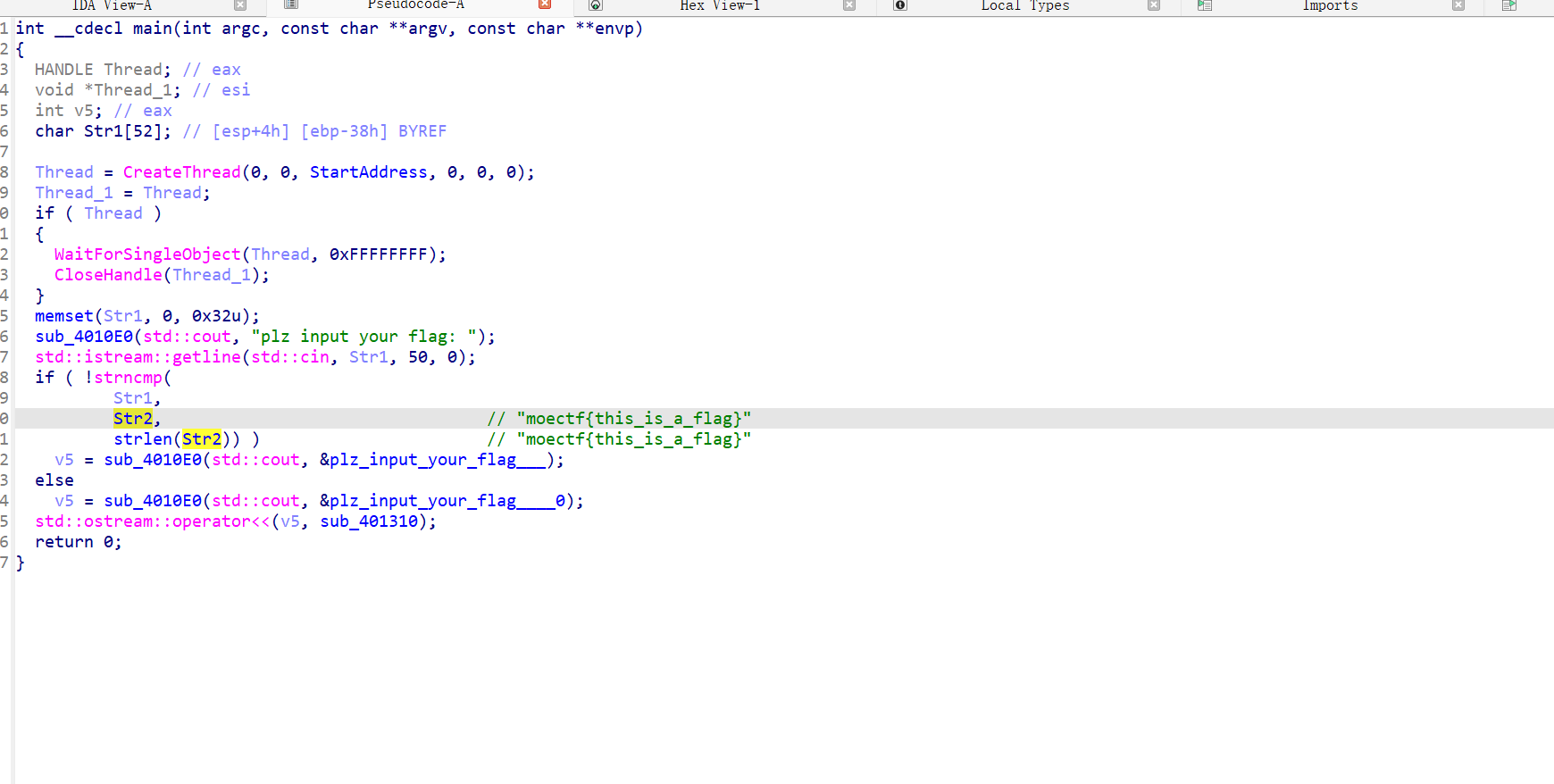This screenshot has height=784, width=1554.
Task: Click the Local Types tab icon
Action: [900, 5]
